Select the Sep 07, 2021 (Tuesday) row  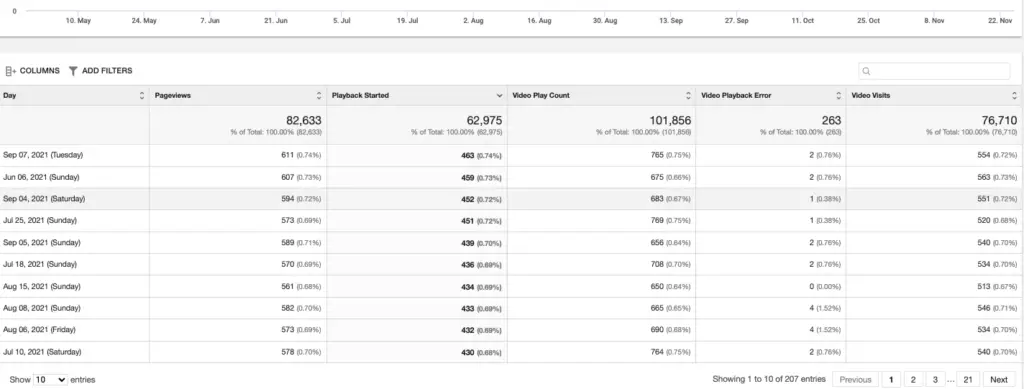coord(512,155)
